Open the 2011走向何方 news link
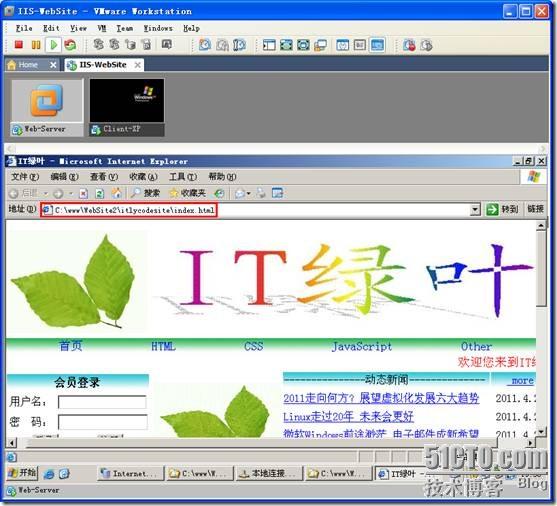Viewport: 557px width, 506px height. coord(381,398)
